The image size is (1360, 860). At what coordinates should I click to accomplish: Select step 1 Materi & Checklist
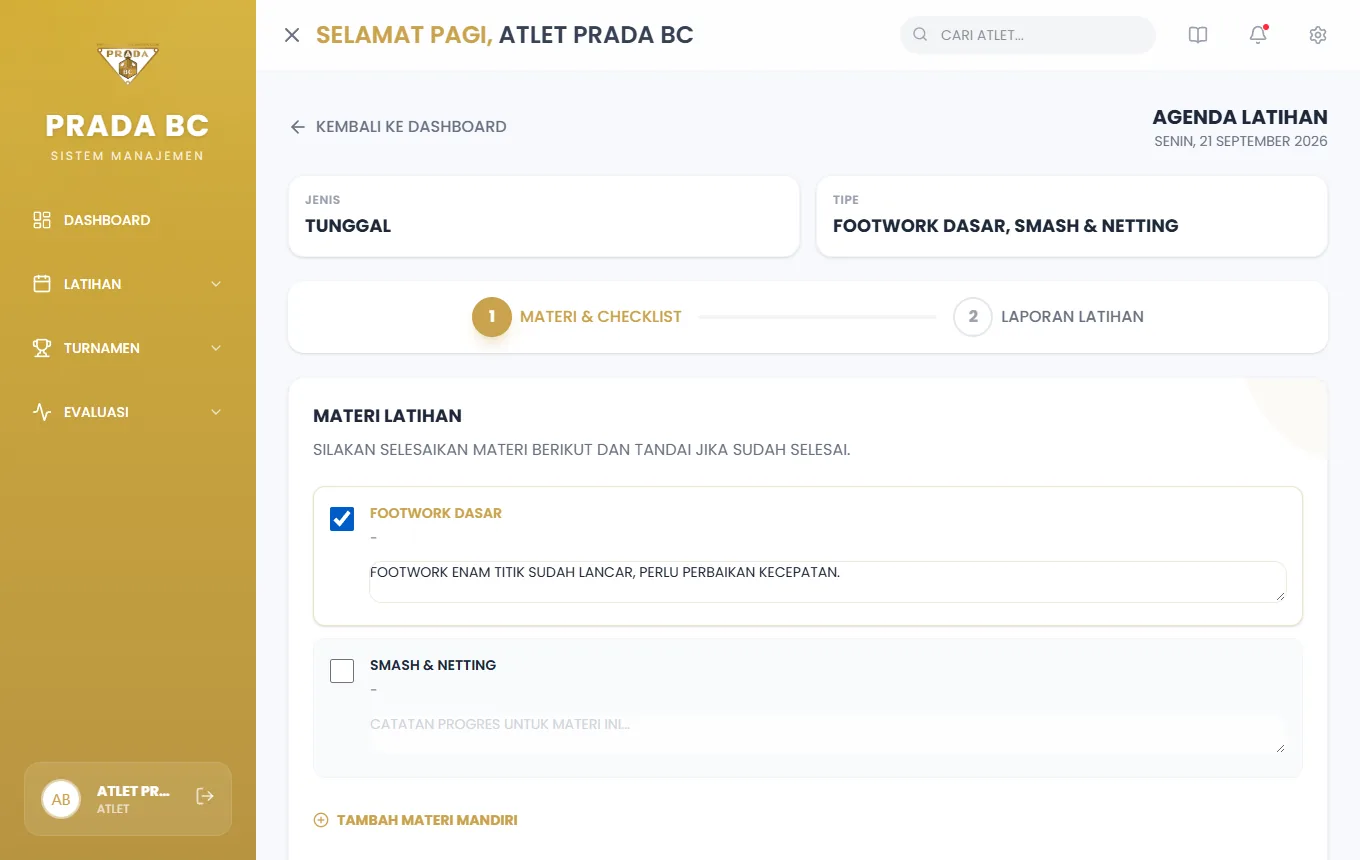pyautogui.click(x=577, y=317)
